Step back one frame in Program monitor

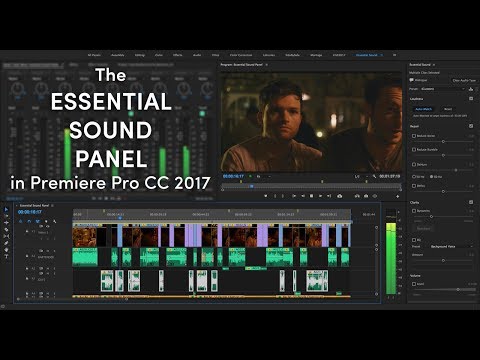pos(303,196)
